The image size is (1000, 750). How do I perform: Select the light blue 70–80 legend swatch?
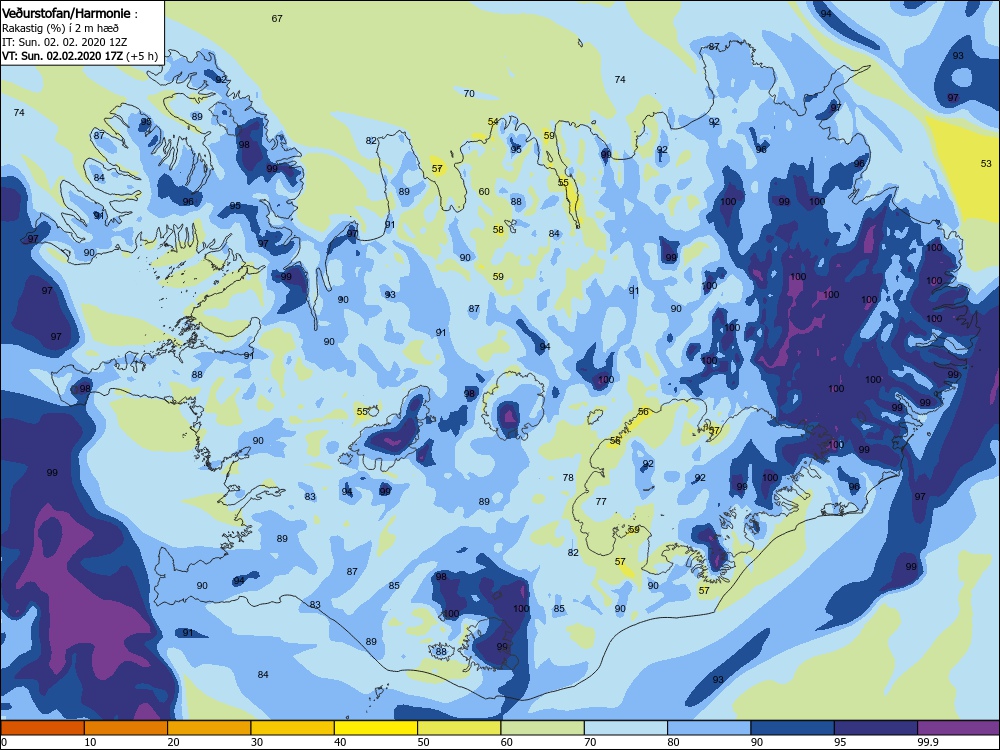(x=626, y=728)
